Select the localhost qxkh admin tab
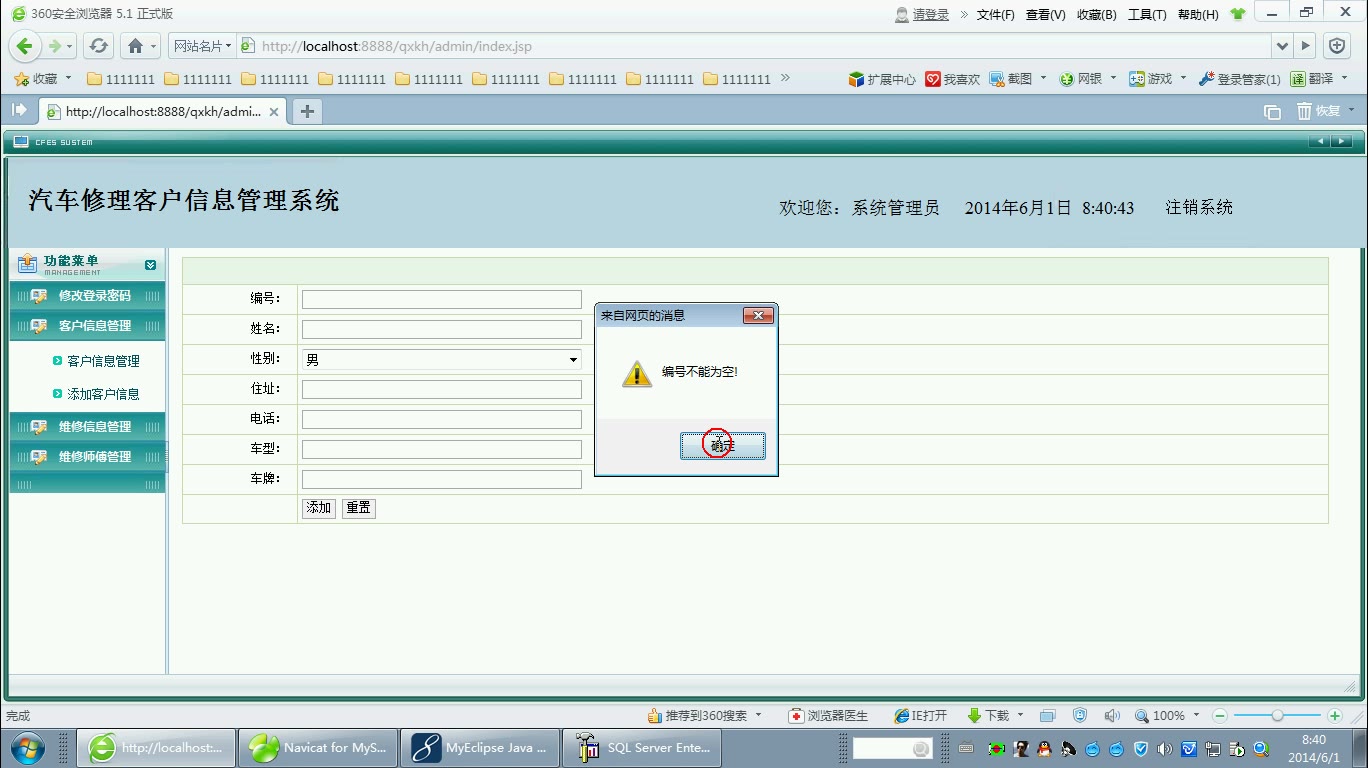Screen dimensions: 1368x768 coord(163,111)
